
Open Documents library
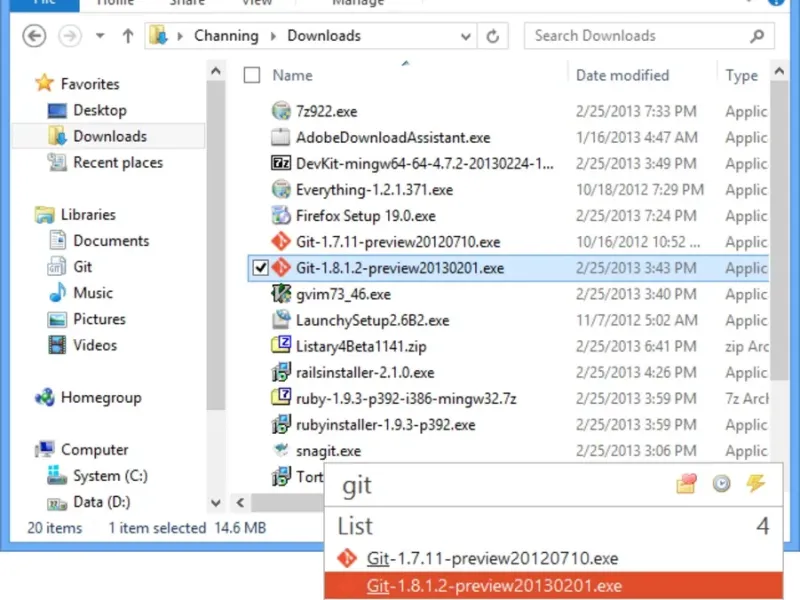(x=111, y=241)
